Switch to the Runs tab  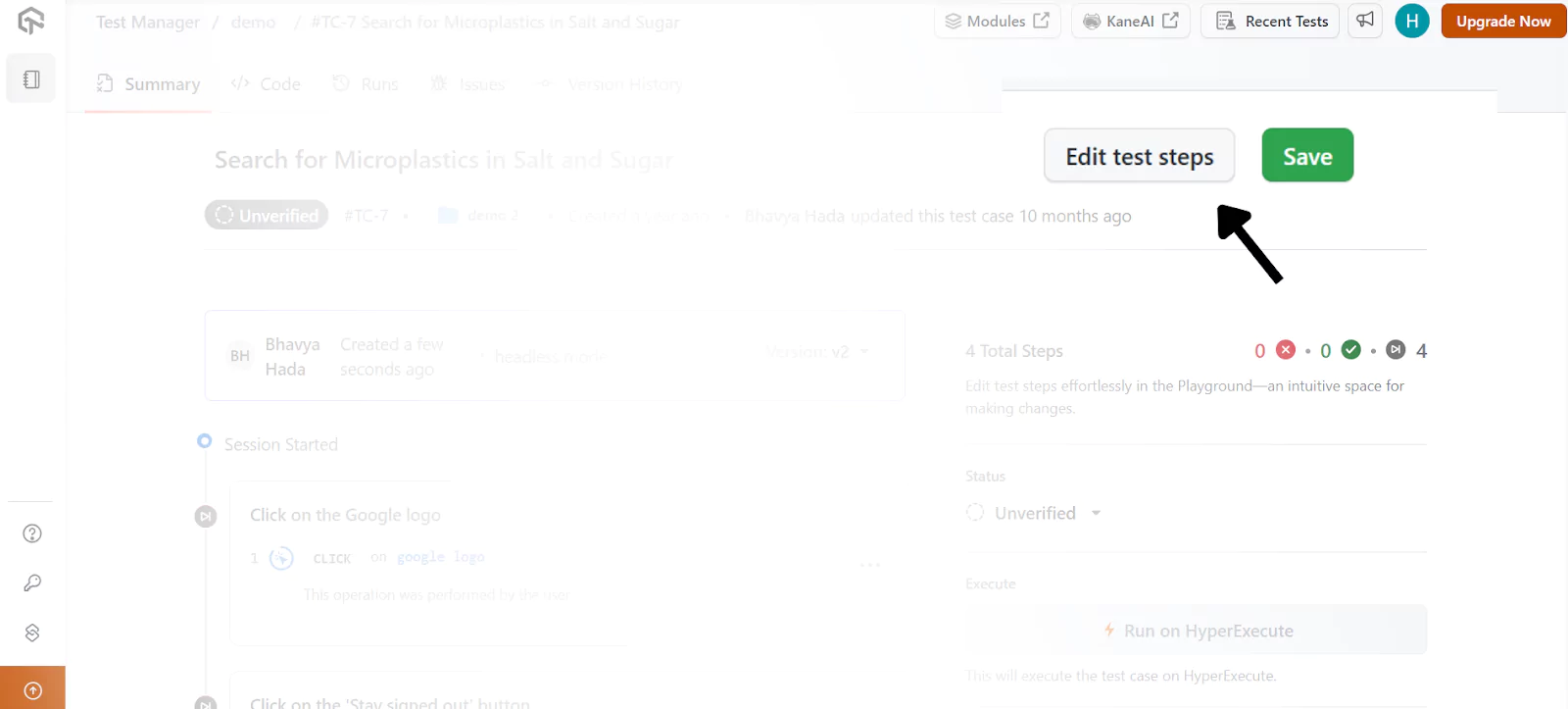[366, 84]
